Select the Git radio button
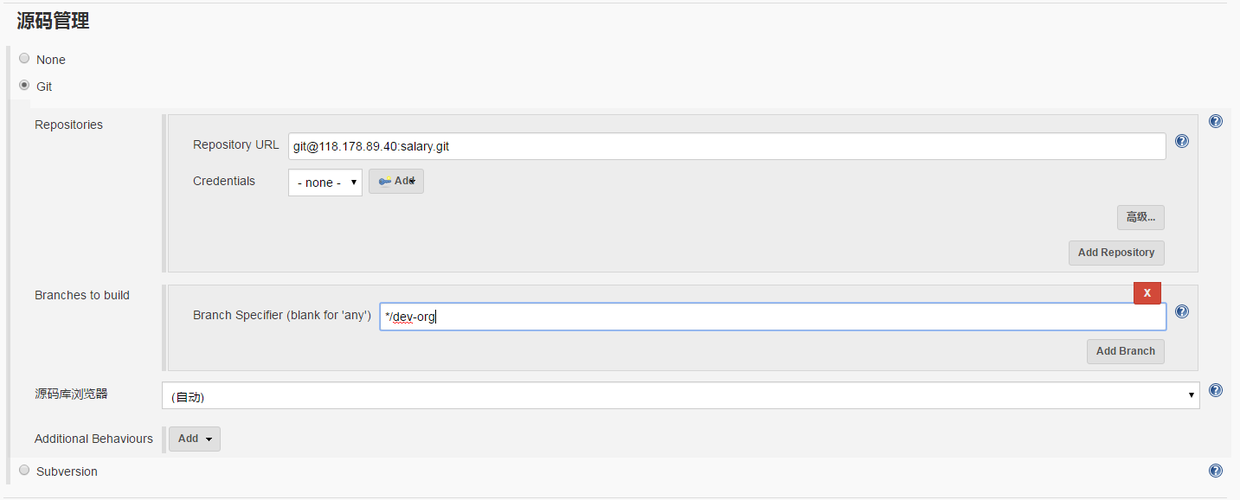Viewport: 1240px width, 500px height. click(24, 86)
